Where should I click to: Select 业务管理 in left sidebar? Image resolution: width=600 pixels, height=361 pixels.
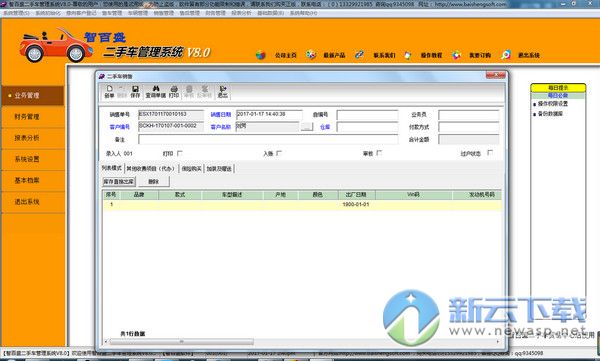[33, 96]
